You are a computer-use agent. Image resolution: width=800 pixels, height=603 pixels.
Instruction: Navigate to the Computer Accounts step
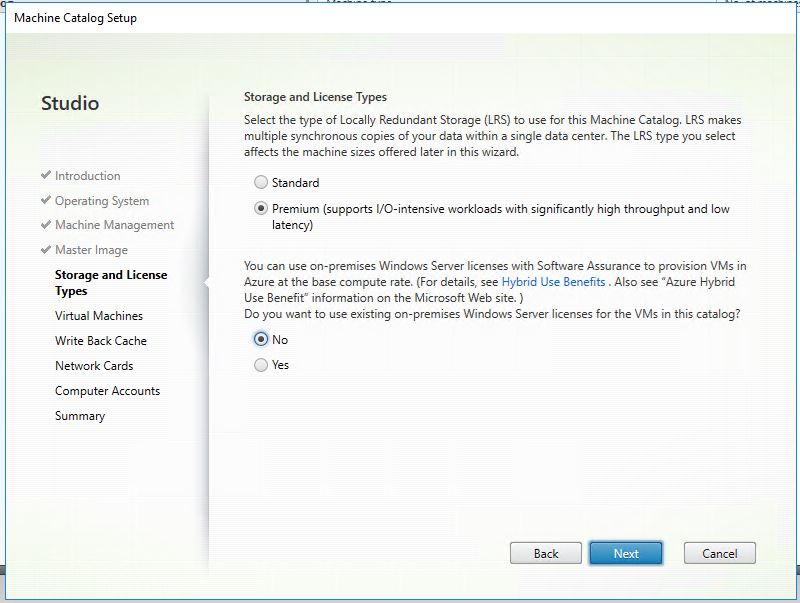pyautogui.click(x=107, y=391)
